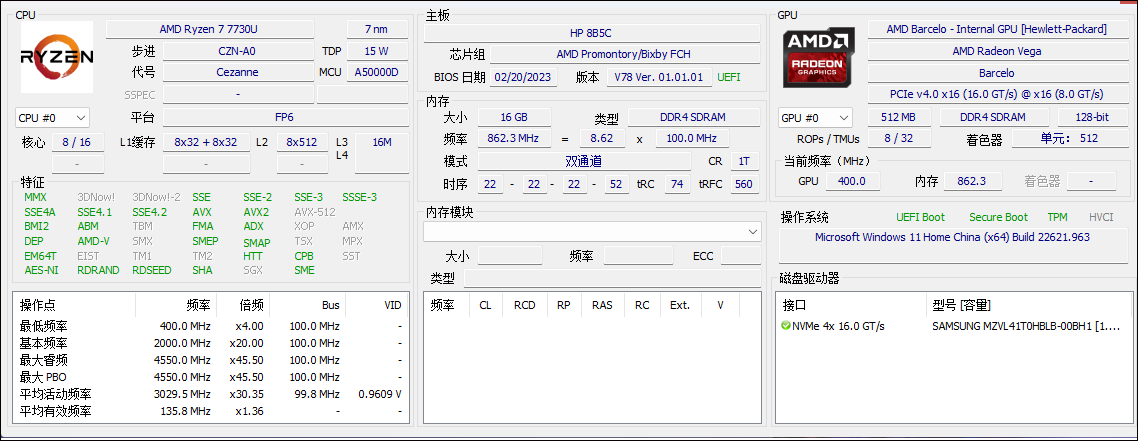The height and width of the screenshot is (441, 1138).
Task: Click the RAS column header in memory table
Action: point(602,305)
